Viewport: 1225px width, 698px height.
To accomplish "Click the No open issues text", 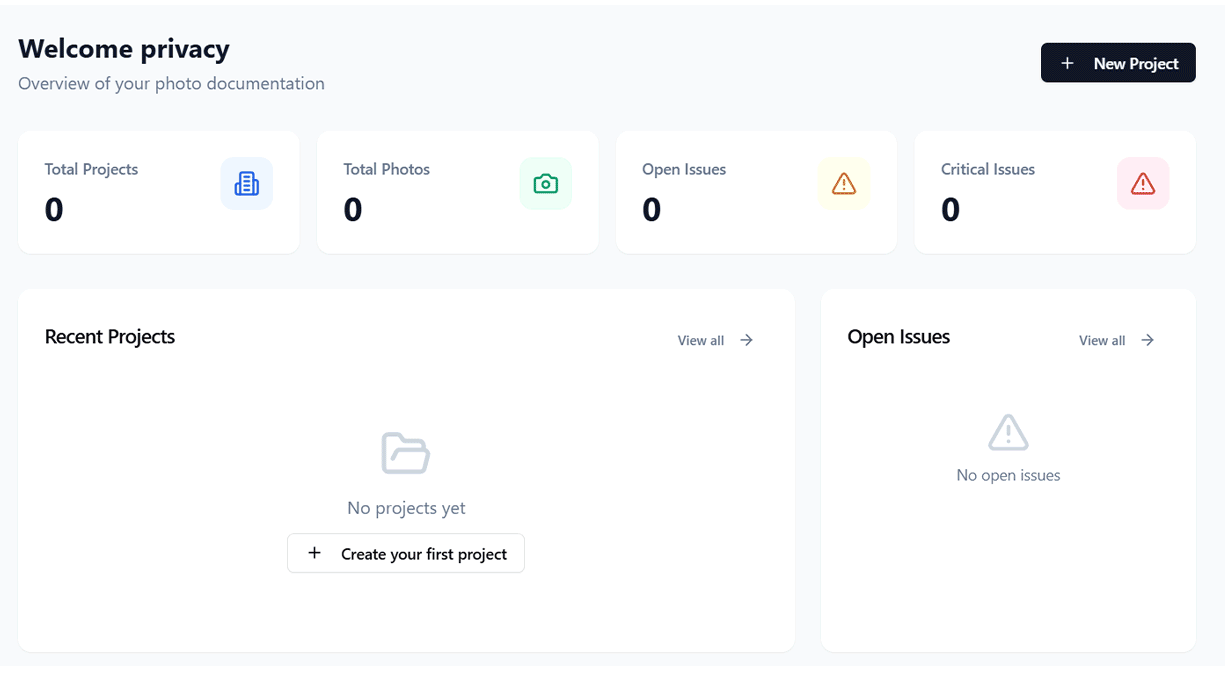I will point(1008,475).
